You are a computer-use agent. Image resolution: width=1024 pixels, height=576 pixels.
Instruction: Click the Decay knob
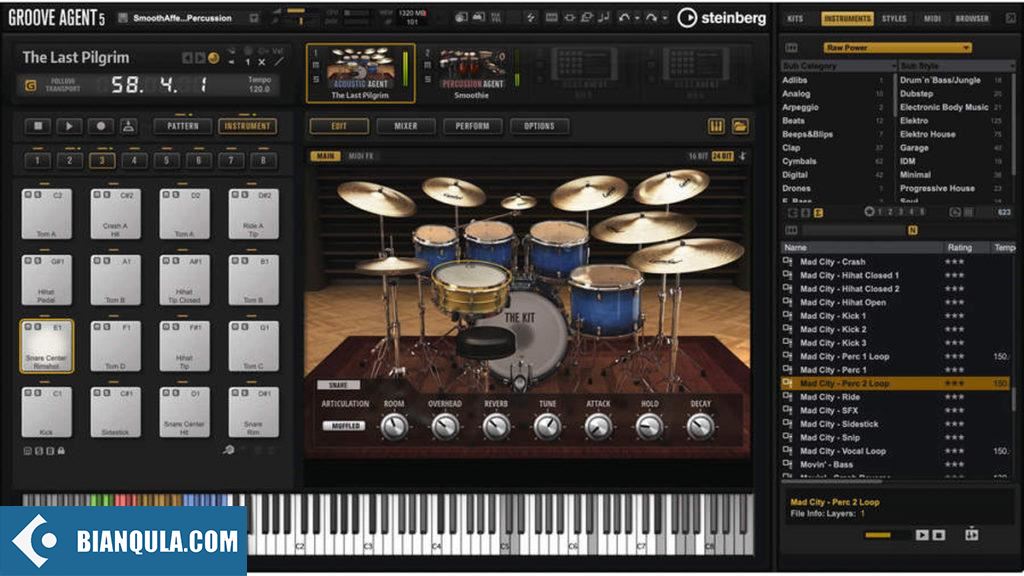pyautogui.click(x=700, y=426)
